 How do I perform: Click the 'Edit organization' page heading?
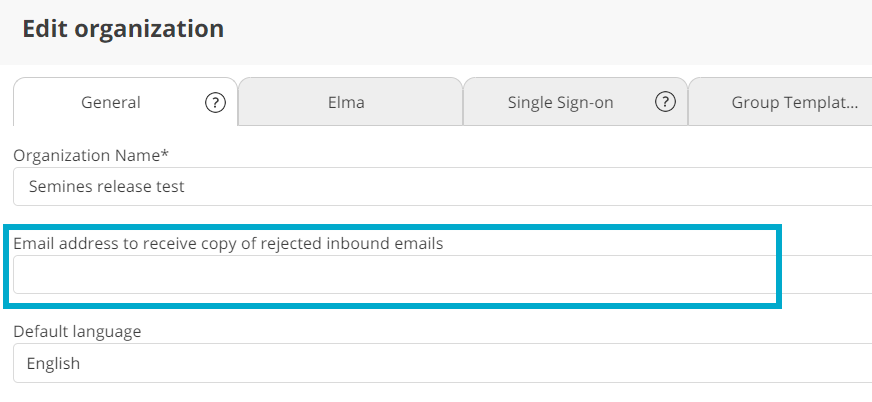coord(123,28)
